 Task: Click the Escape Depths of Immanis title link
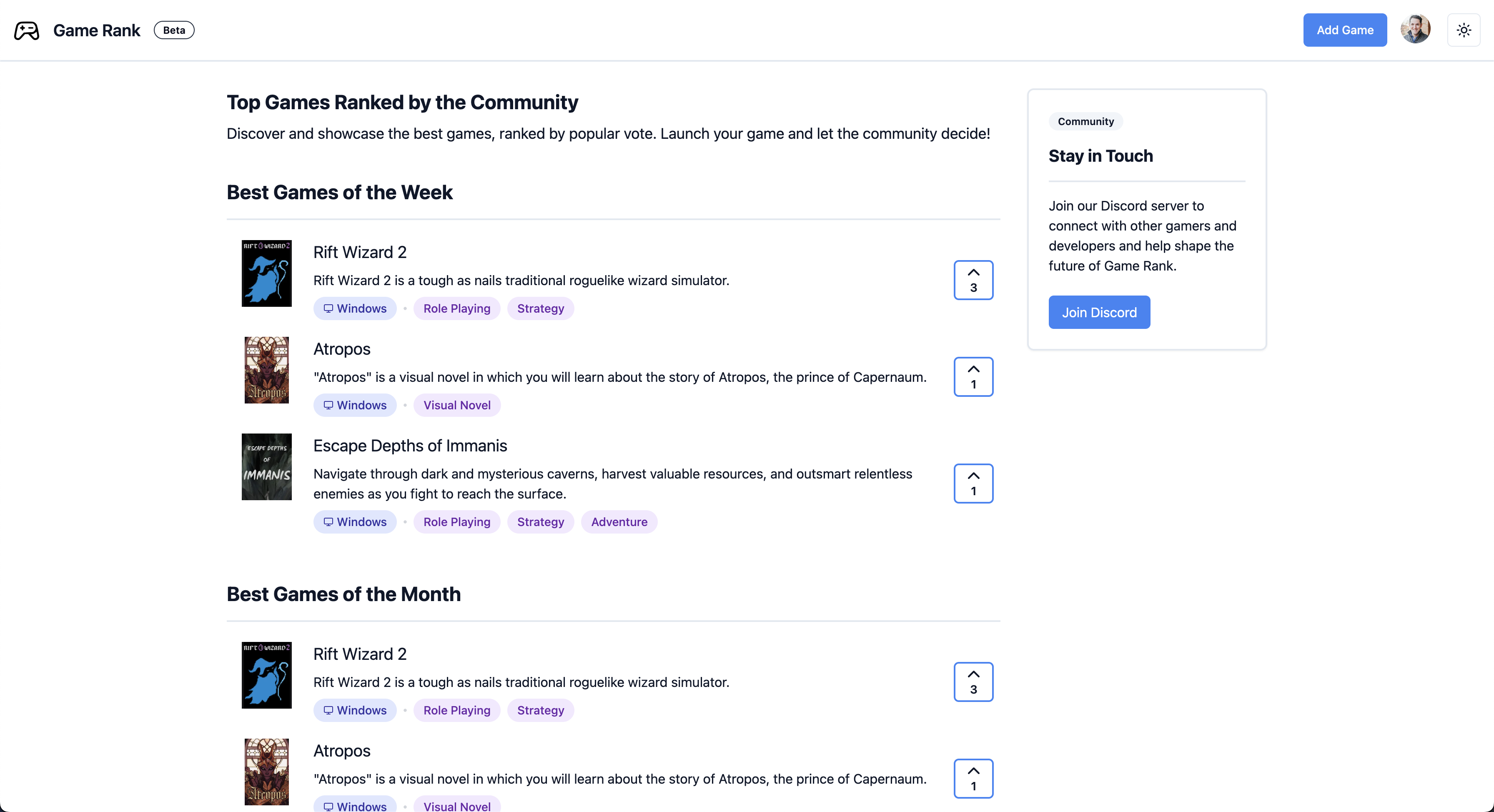pyautogui.click(x=410, y=446)
